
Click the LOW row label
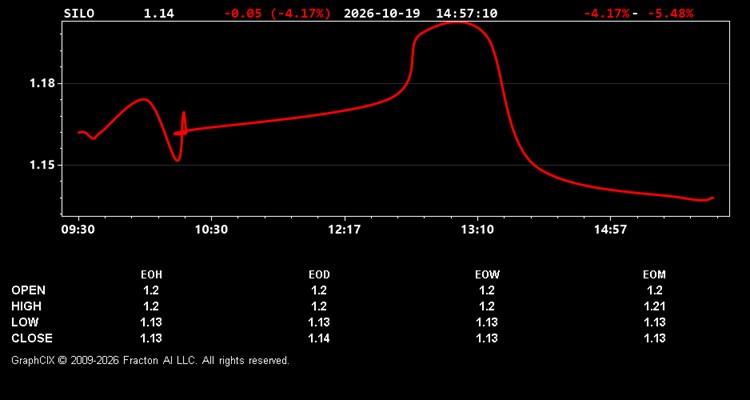click(25, 322)
